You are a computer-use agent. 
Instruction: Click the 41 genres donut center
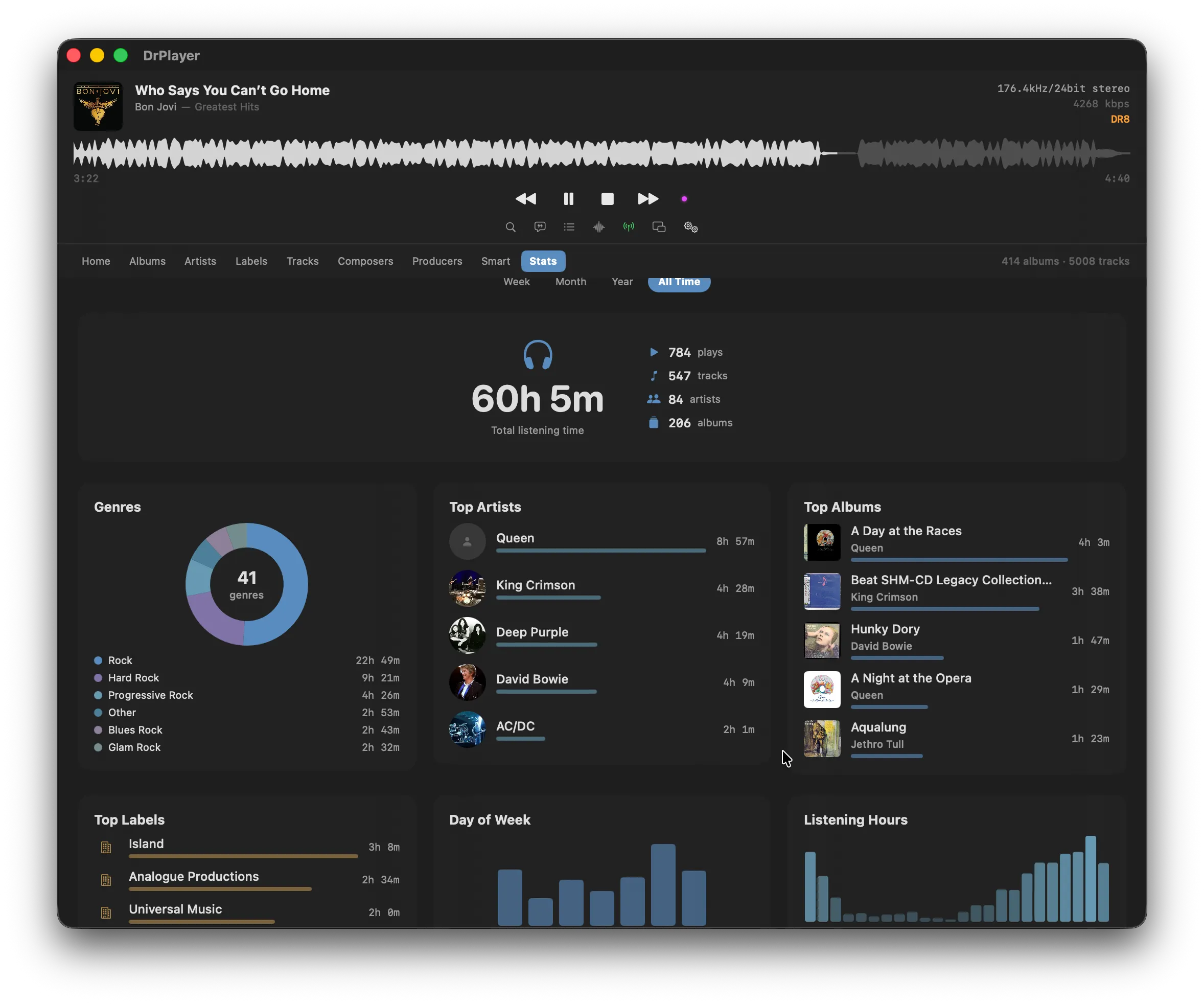tap(246, 584)
